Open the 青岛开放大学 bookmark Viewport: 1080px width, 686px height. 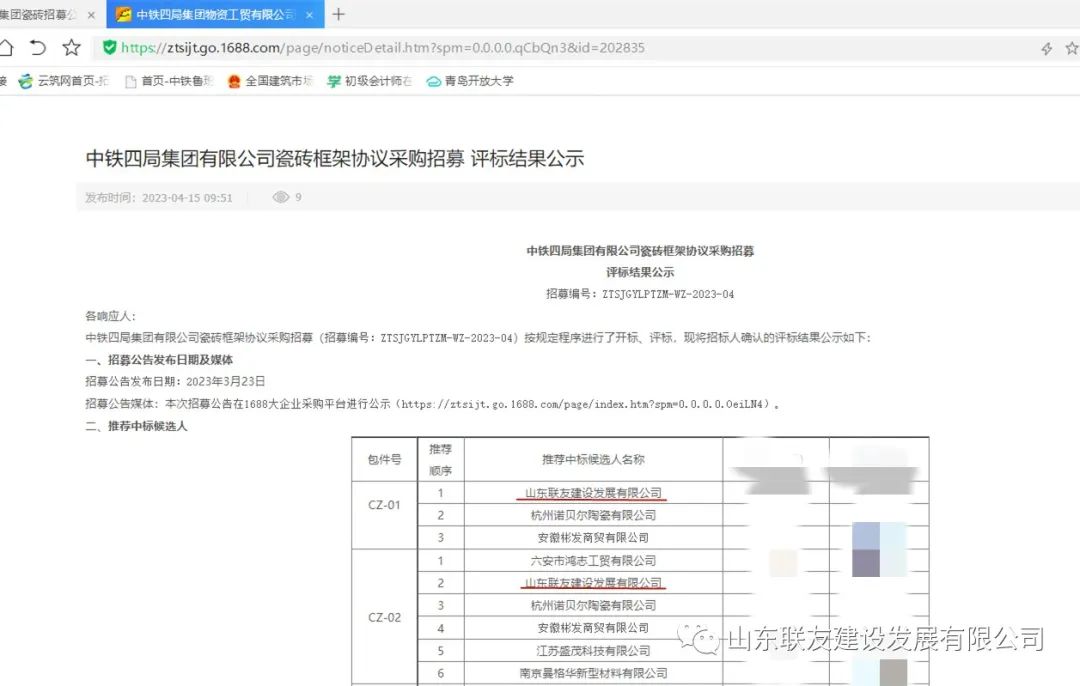tap(470, 81)
